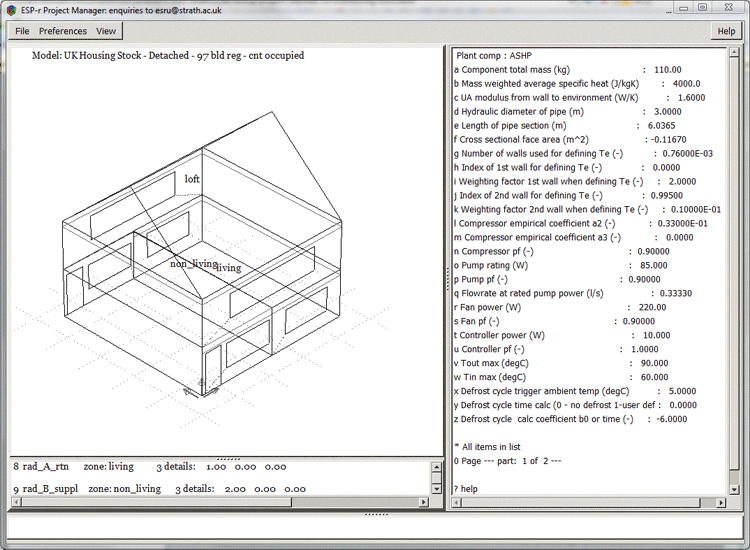Open the File menu
The width and height of the screenshot is (750, 550).
click(22, 31)
